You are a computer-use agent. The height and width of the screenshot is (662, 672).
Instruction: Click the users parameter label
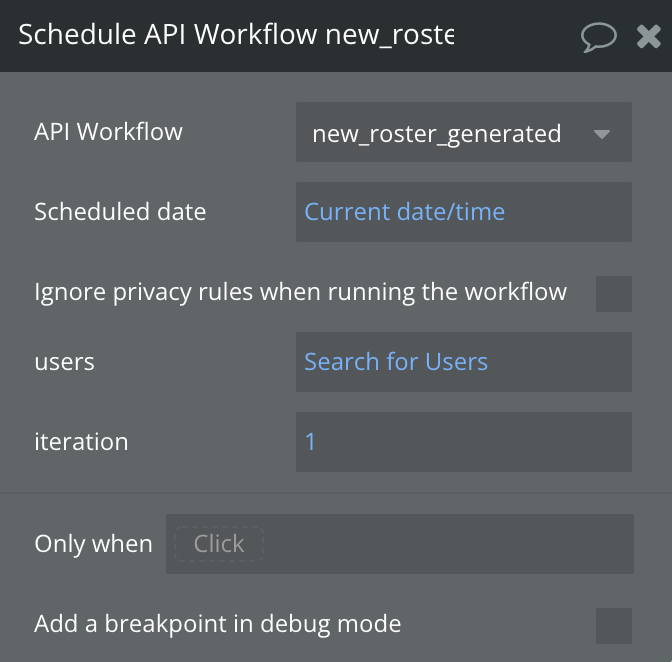tap(64, 362)
